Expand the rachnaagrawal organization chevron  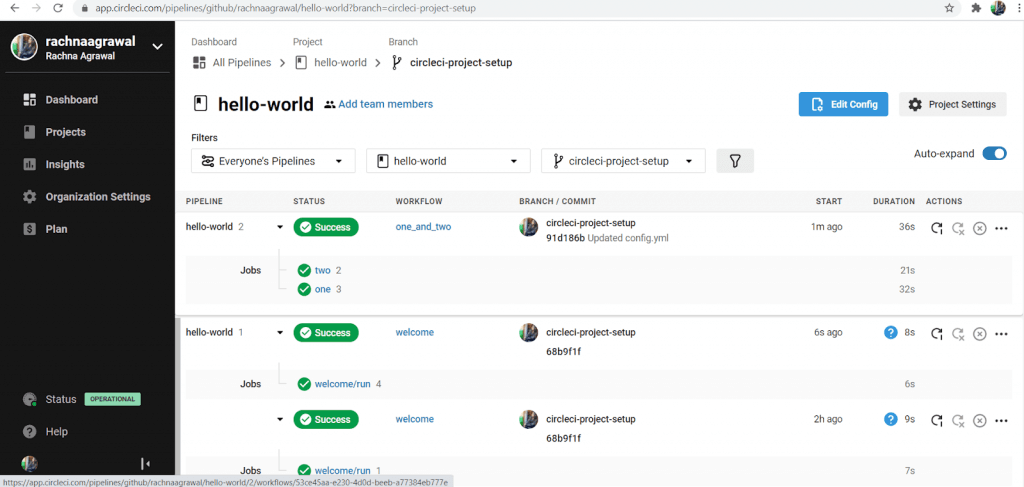(x=157, y=46)
